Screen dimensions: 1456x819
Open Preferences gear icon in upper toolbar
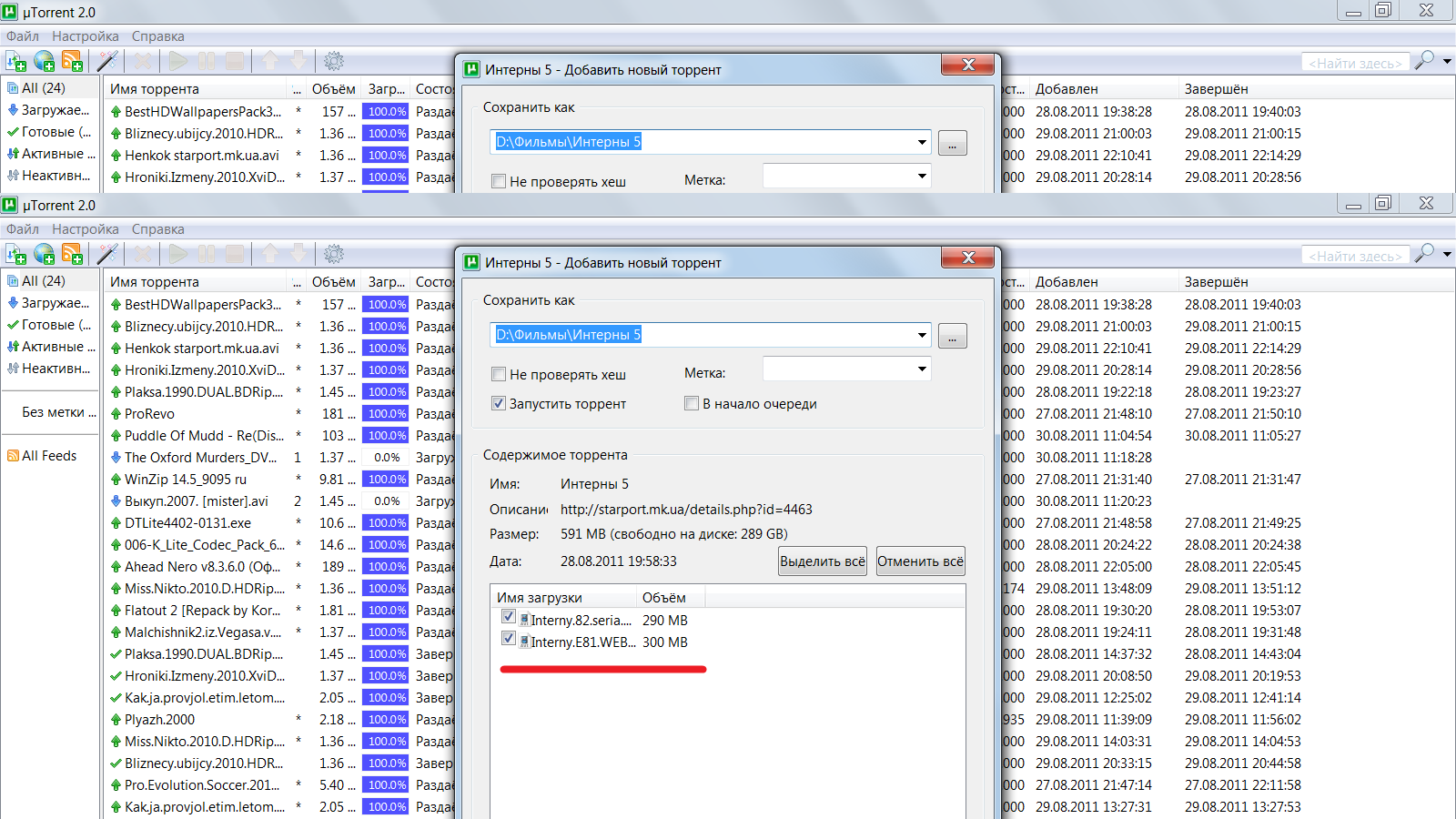pos(334,61)
